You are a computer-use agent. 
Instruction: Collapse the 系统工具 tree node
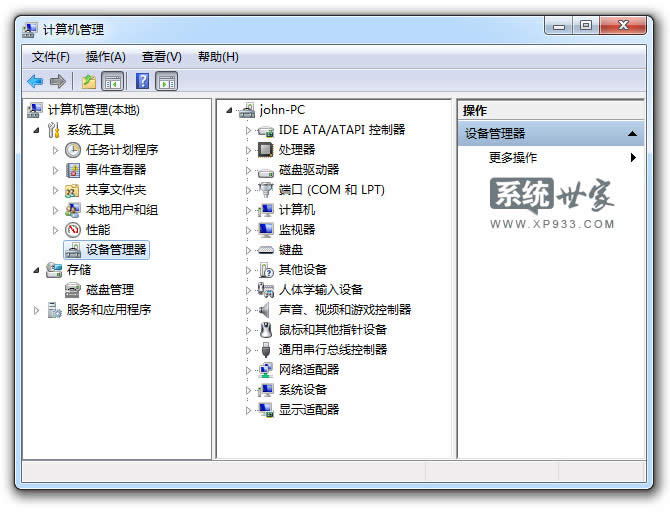(x=37, y=130)
